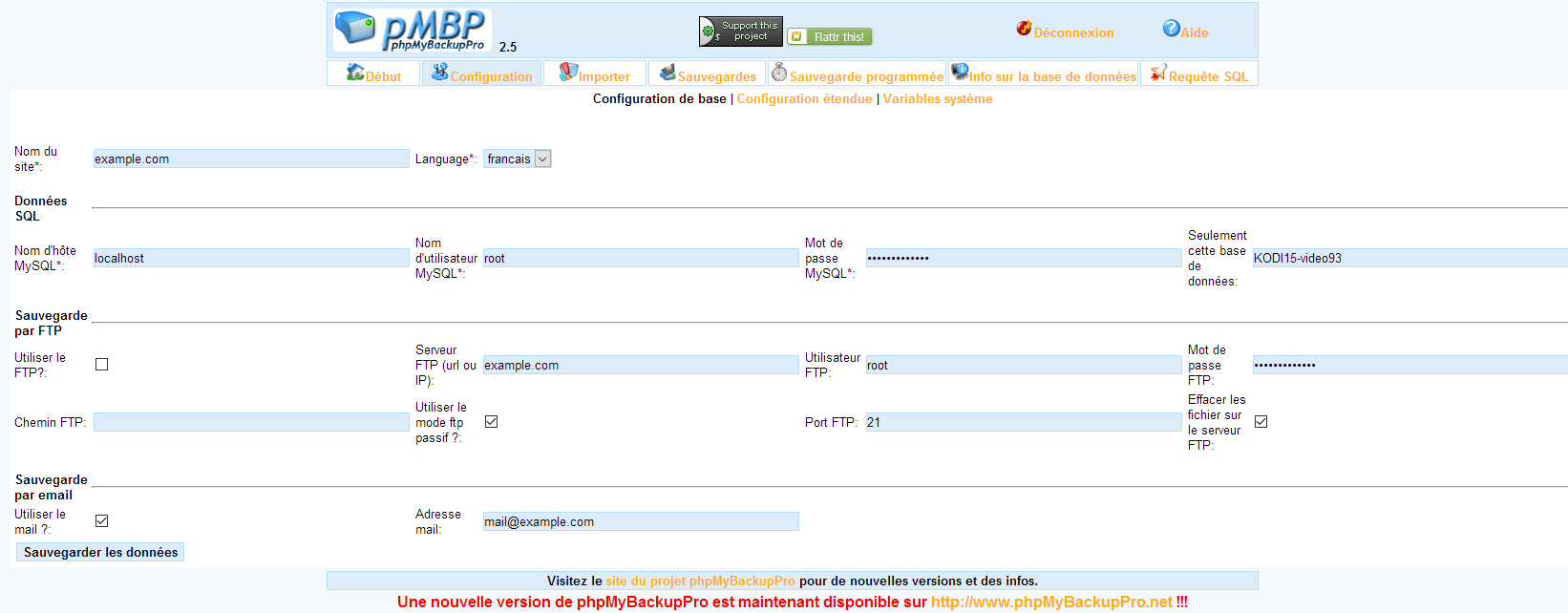Click the Nom du site input field
The width and height of the screenshot is (1568, 613).
click(251, 159)
